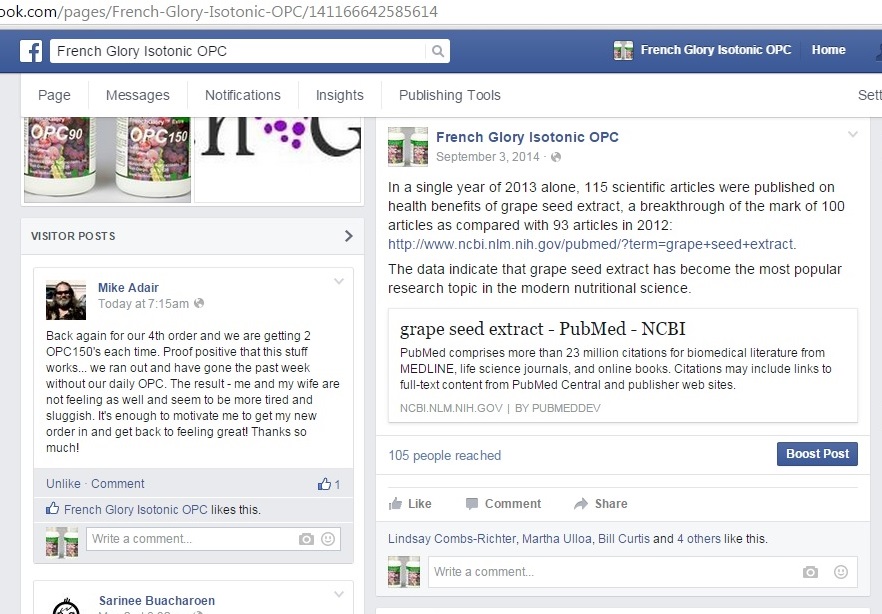This screenshot has width=882, height=614.
Task: Click Comment link under Mike Adair's post
Action: 118,484
